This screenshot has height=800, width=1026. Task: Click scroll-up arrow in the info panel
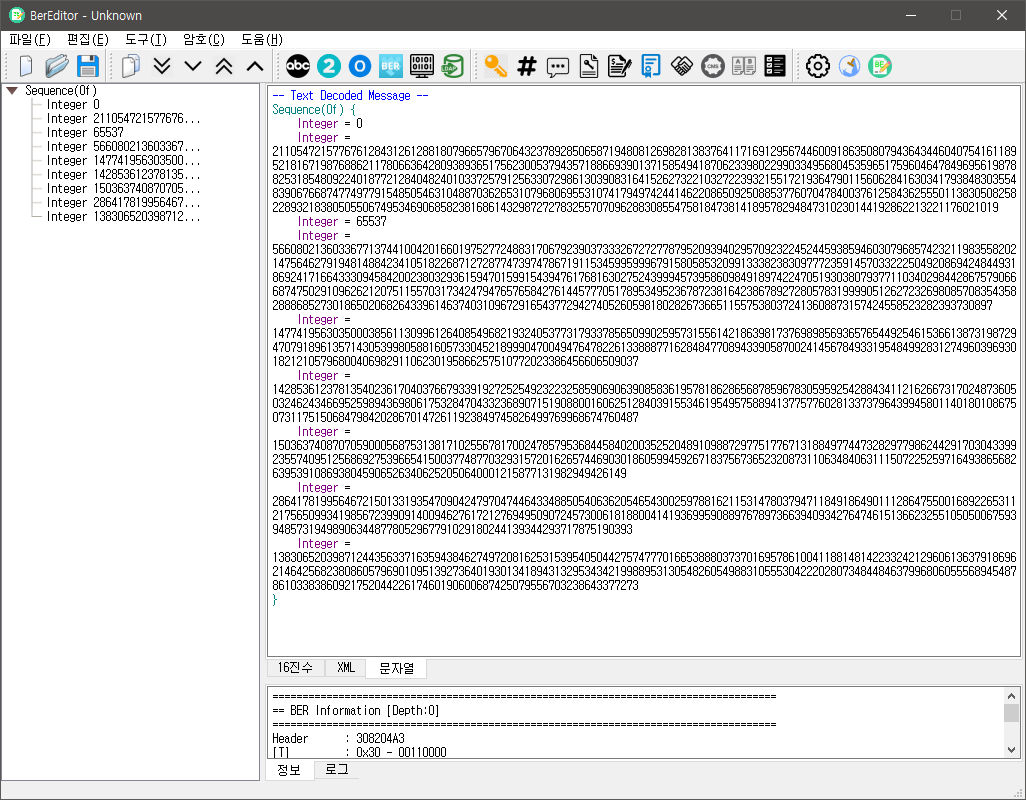(1012, 696)
